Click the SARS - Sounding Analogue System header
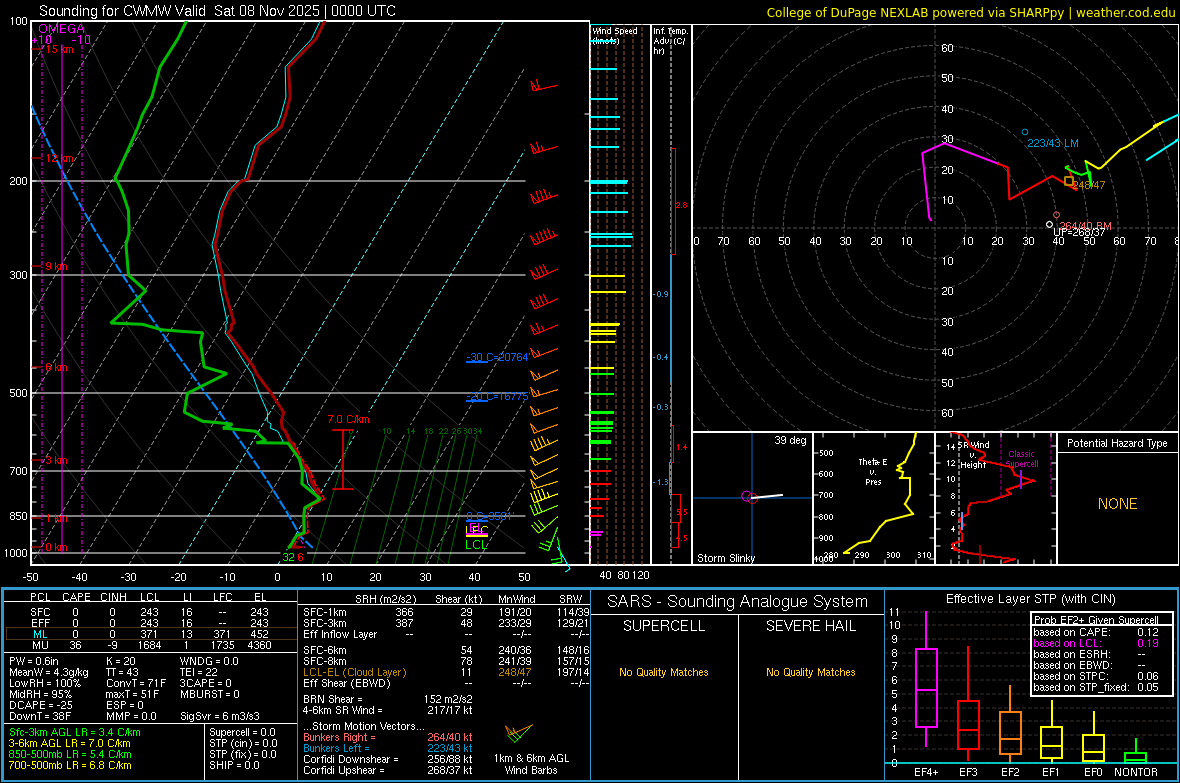 coord(738,602)
